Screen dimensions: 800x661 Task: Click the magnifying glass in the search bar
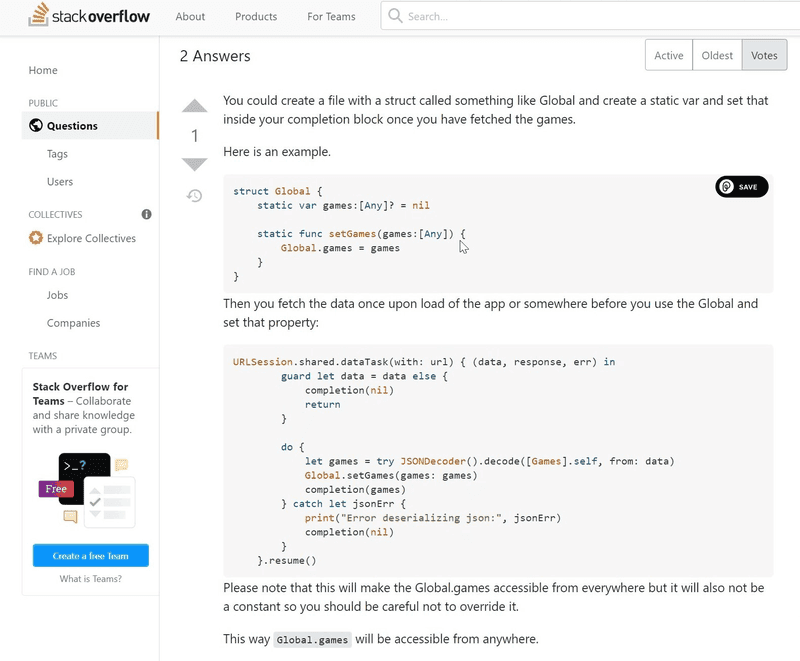click(396, 16)
